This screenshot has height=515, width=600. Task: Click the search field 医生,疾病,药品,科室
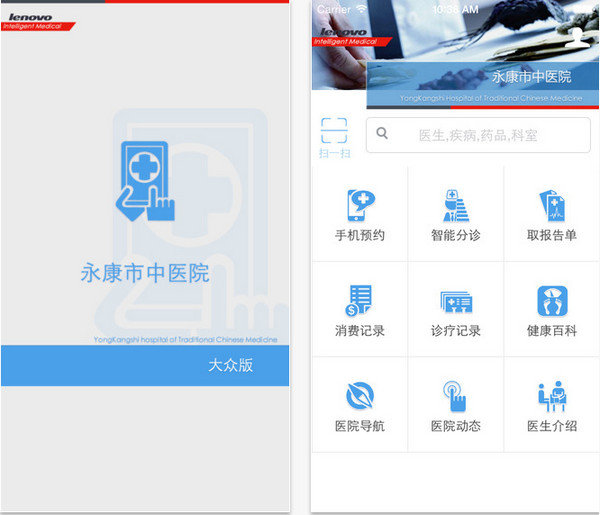[x=478, y=135]
